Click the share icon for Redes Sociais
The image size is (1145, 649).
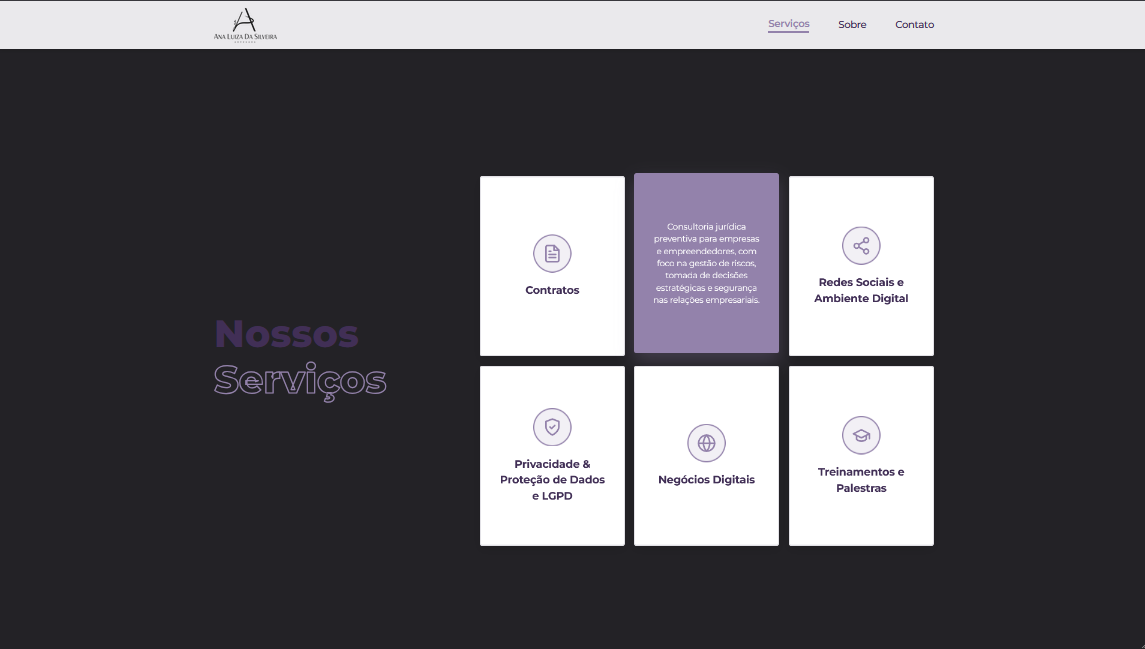pos(861,246)
